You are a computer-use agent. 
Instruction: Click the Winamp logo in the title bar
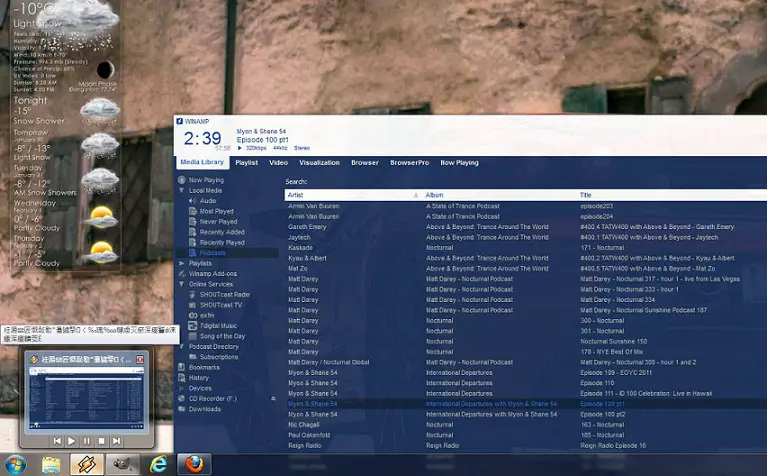tap(180, 121)
